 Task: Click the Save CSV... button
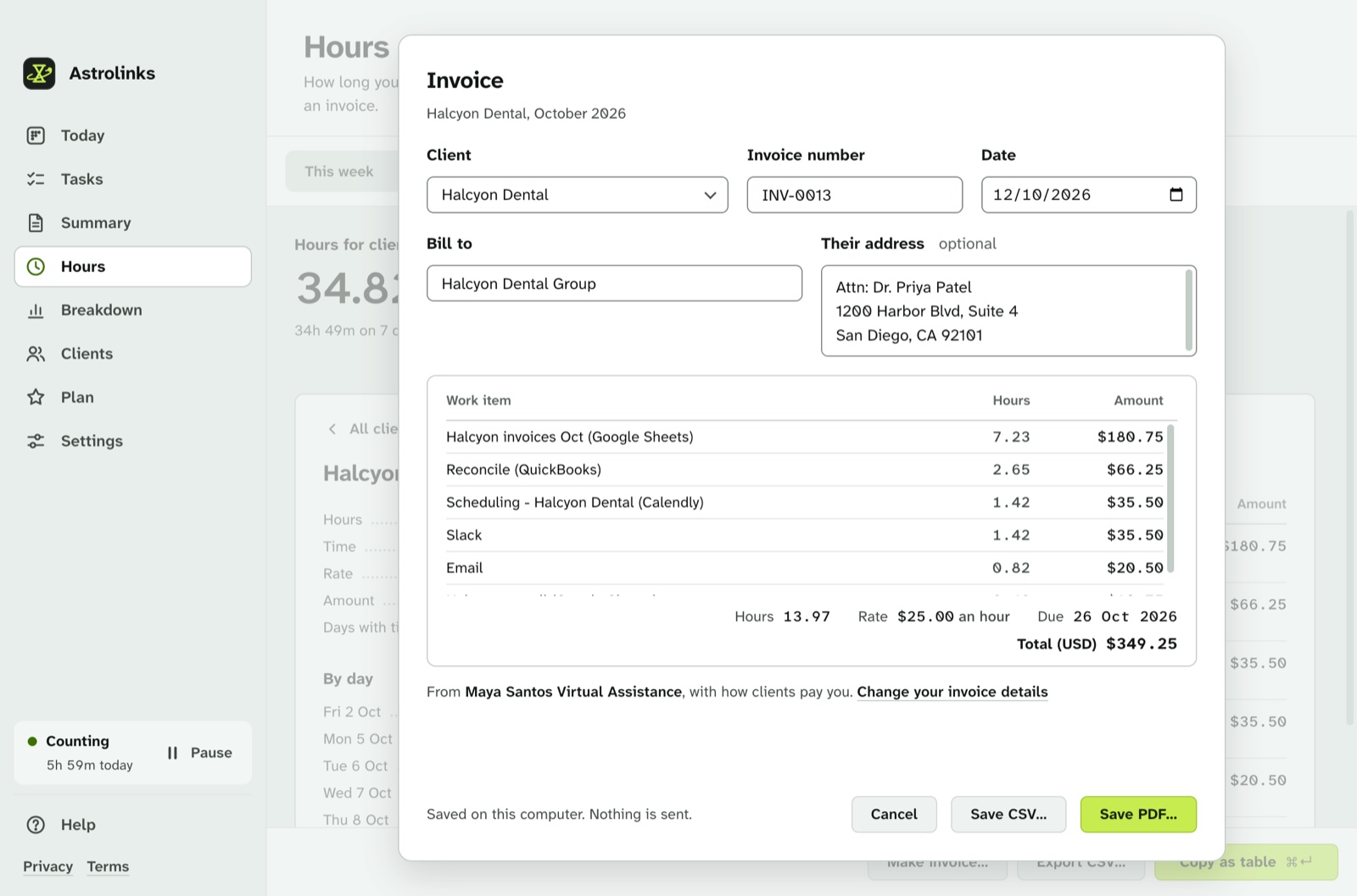click(x=1008, y=815)
